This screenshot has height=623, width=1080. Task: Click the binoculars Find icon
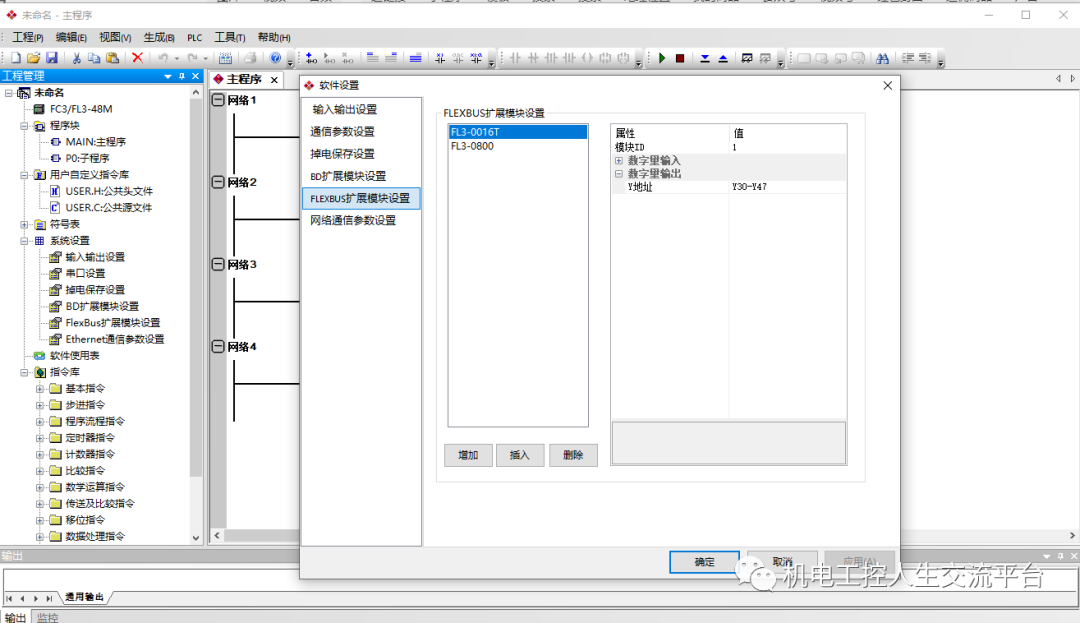click(882, 59)
